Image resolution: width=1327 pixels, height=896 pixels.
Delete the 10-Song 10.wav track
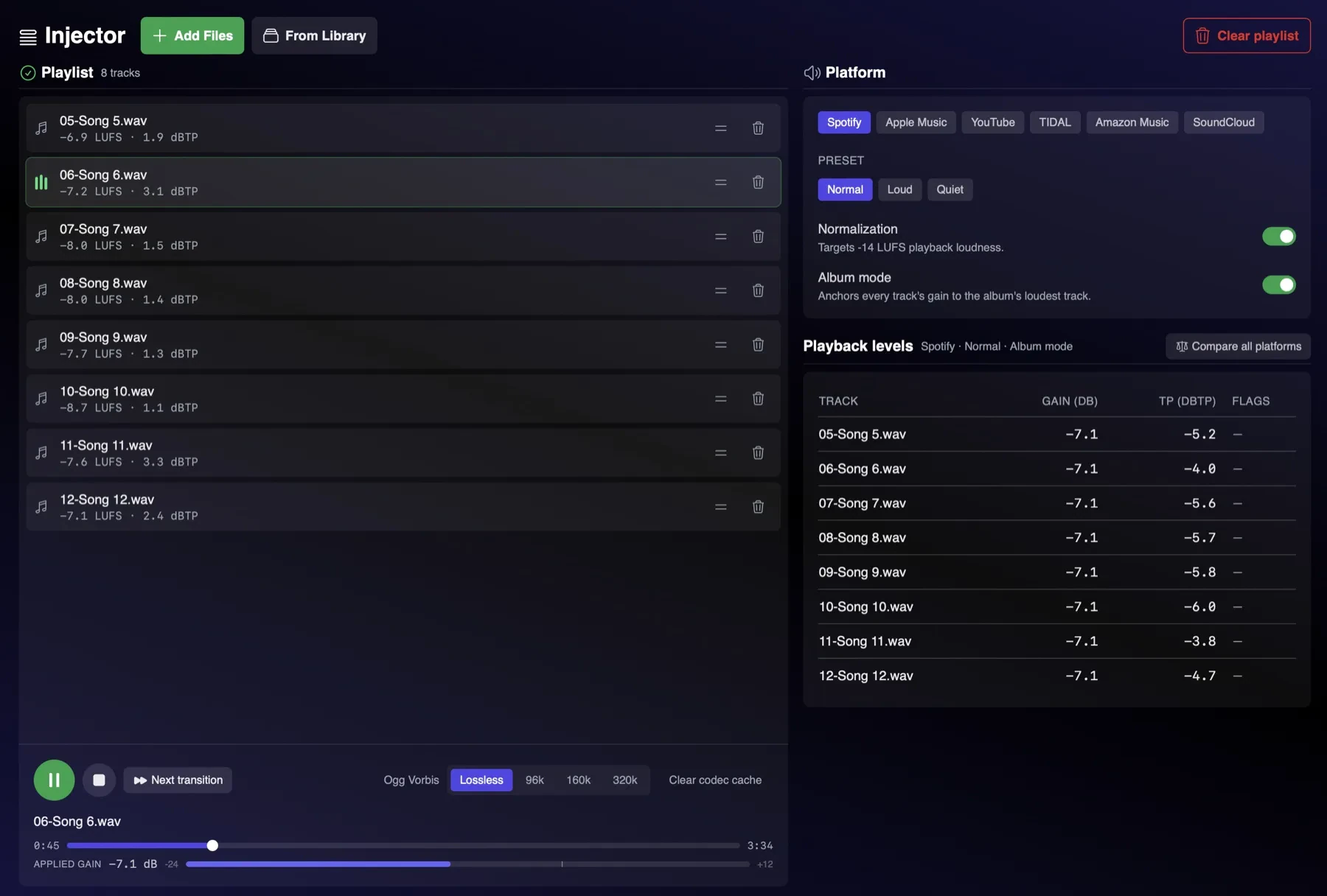(758, 399)
